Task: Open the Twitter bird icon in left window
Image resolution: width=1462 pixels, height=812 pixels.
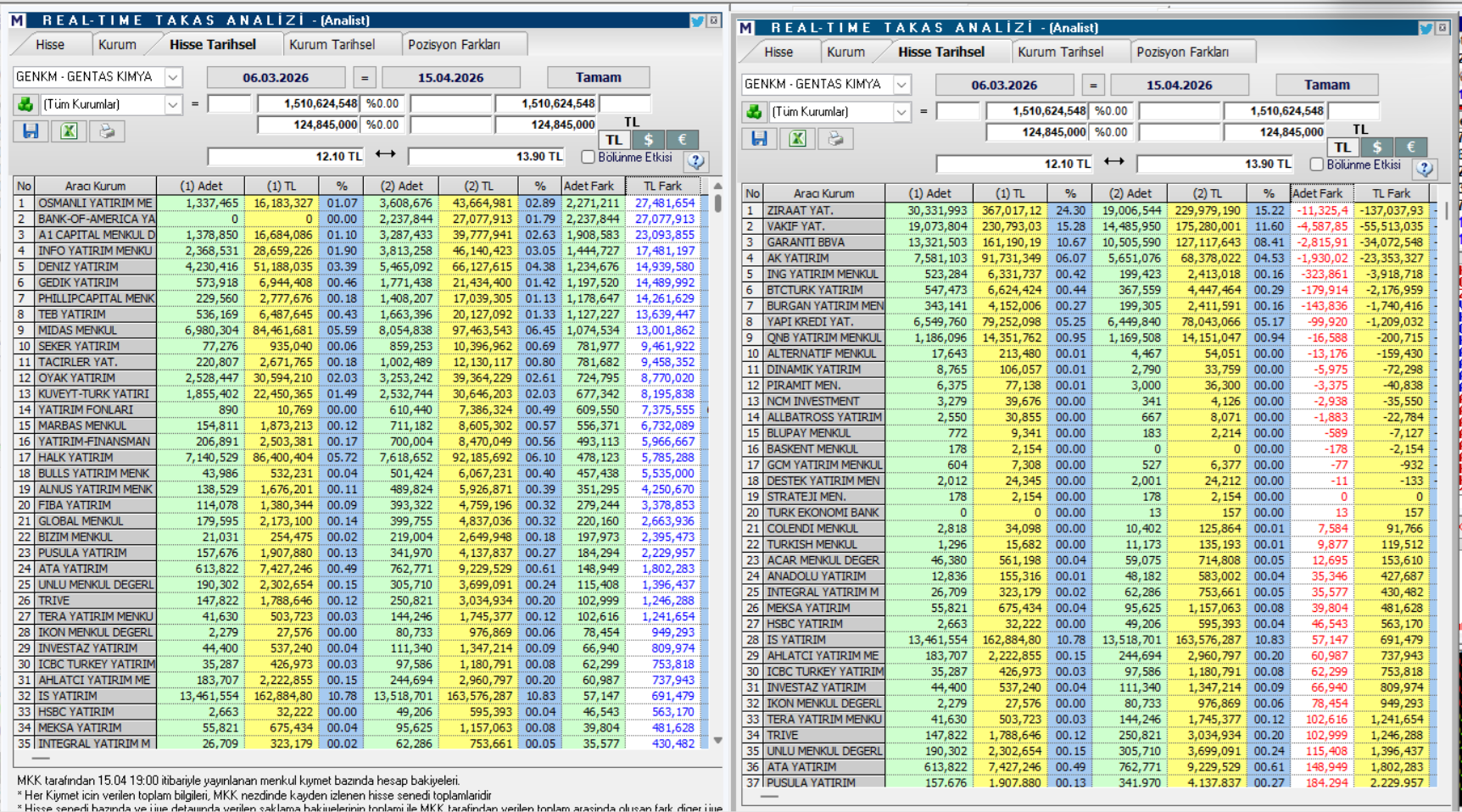Action: pyautogui.click(x=697, y=20)
